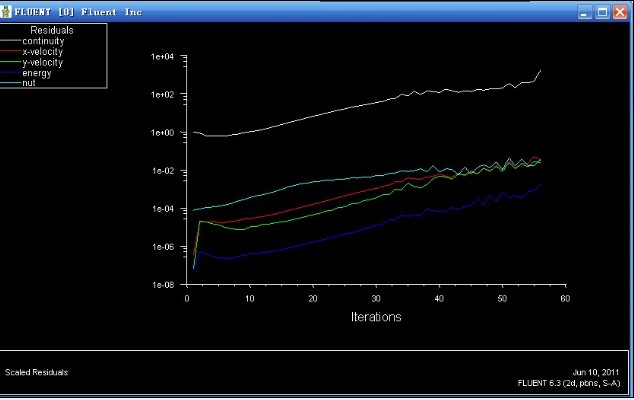Click the 1e-08 y-axis tick label
The height and width of the screenshot is (400, 634).
pyautogui.click(x=162, y=284)
